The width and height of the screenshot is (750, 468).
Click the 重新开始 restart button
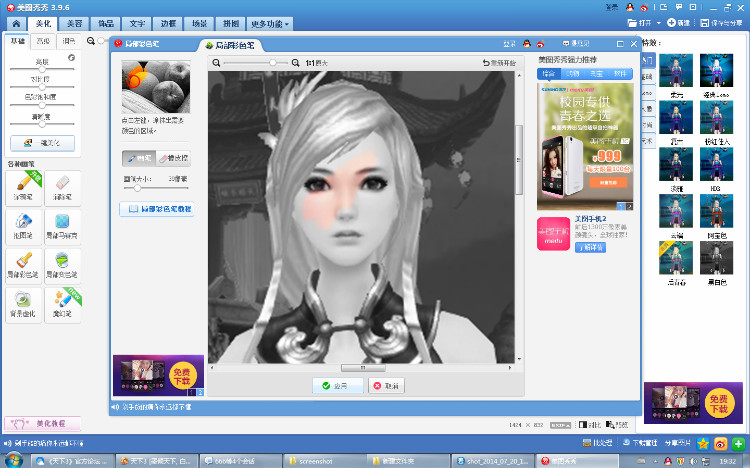tap(499, 63)
